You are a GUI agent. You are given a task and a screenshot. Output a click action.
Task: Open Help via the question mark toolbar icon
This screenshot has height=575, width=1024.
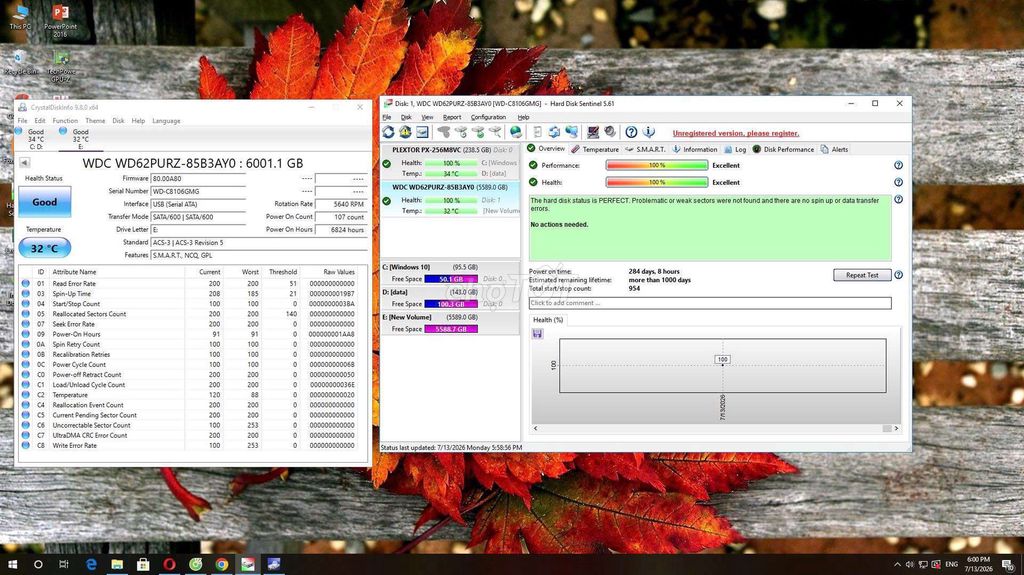point(632,132)
